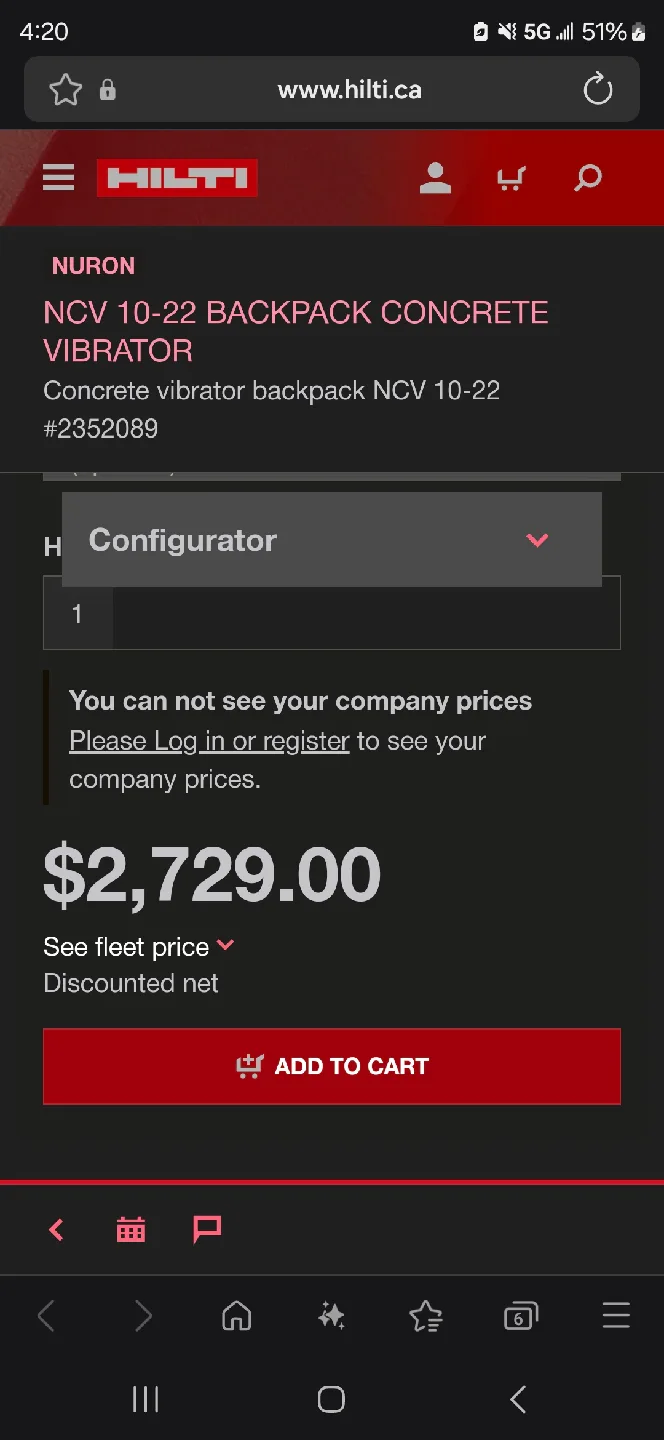
Task: Go to browser home page
Action: [237, 1316]
